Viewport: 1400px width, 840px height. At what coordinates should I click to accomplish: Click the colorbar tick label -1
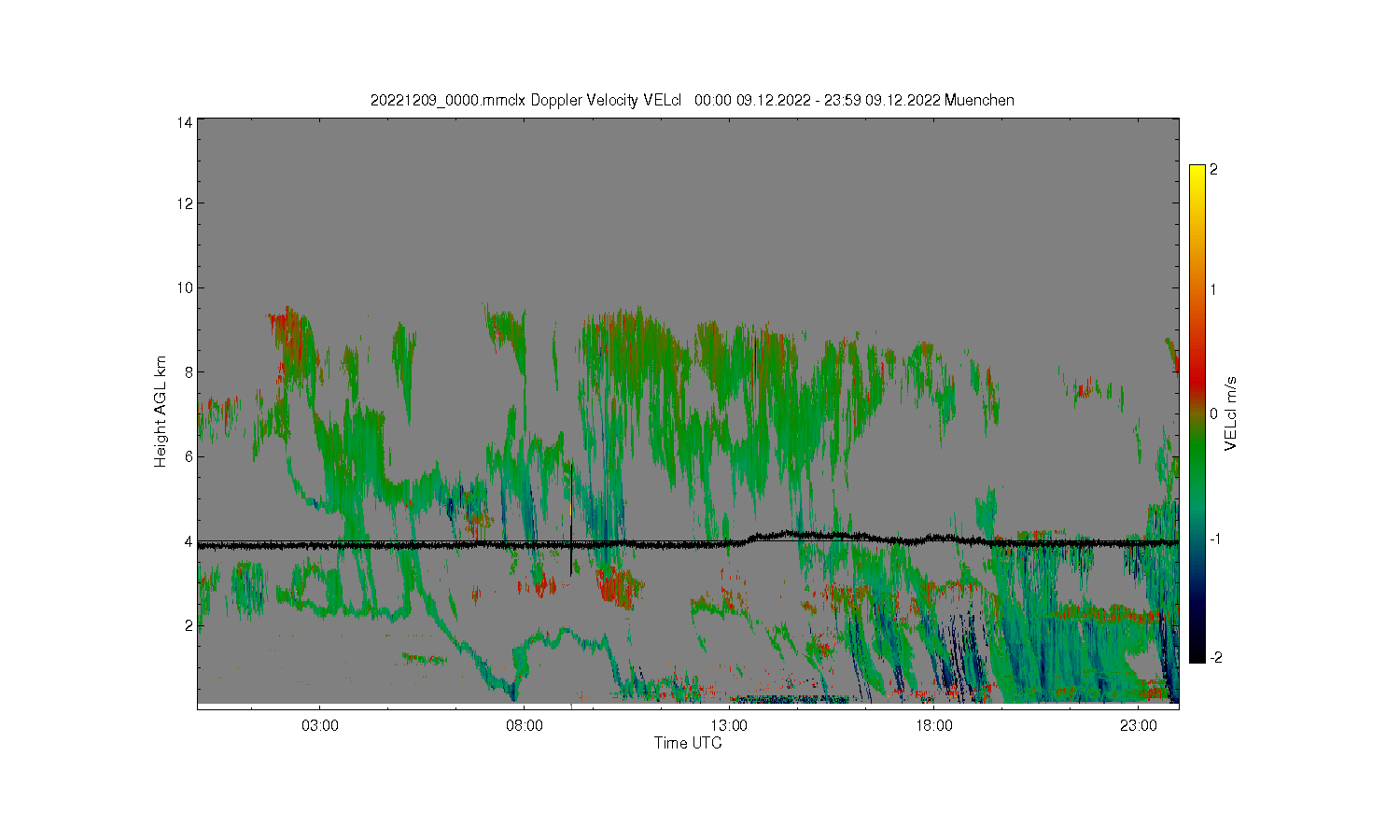[1216, 539]
